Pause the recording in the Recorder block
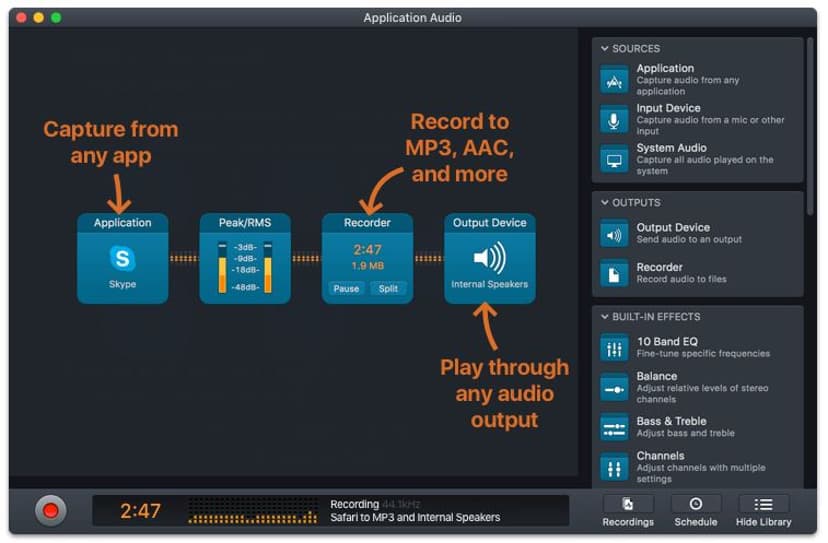The image size is (828, 543). tap(346, 288)
